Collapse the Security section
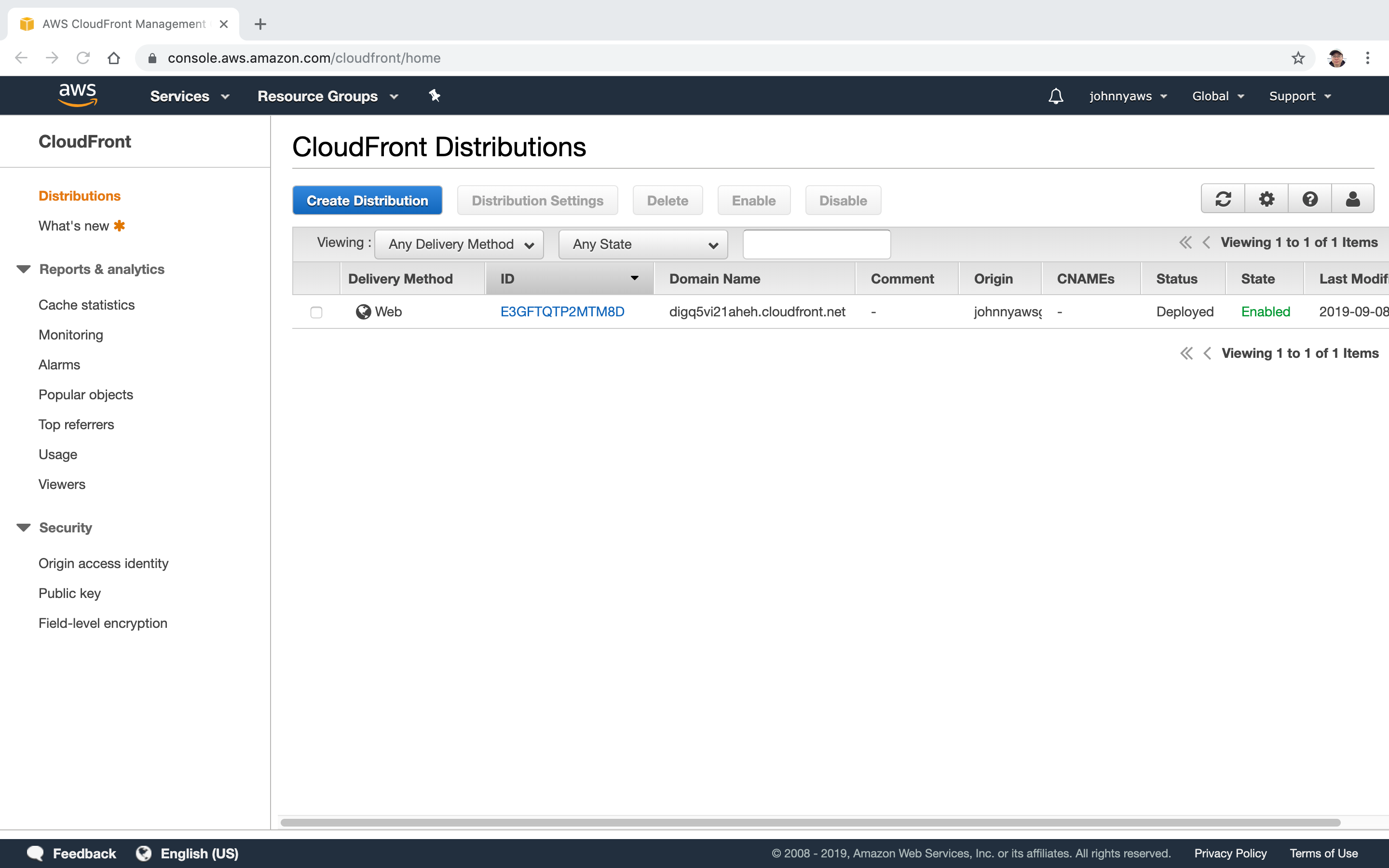The width and height of the screenshot is (1389, 868). pyautogui.click(x=24, y=528)
